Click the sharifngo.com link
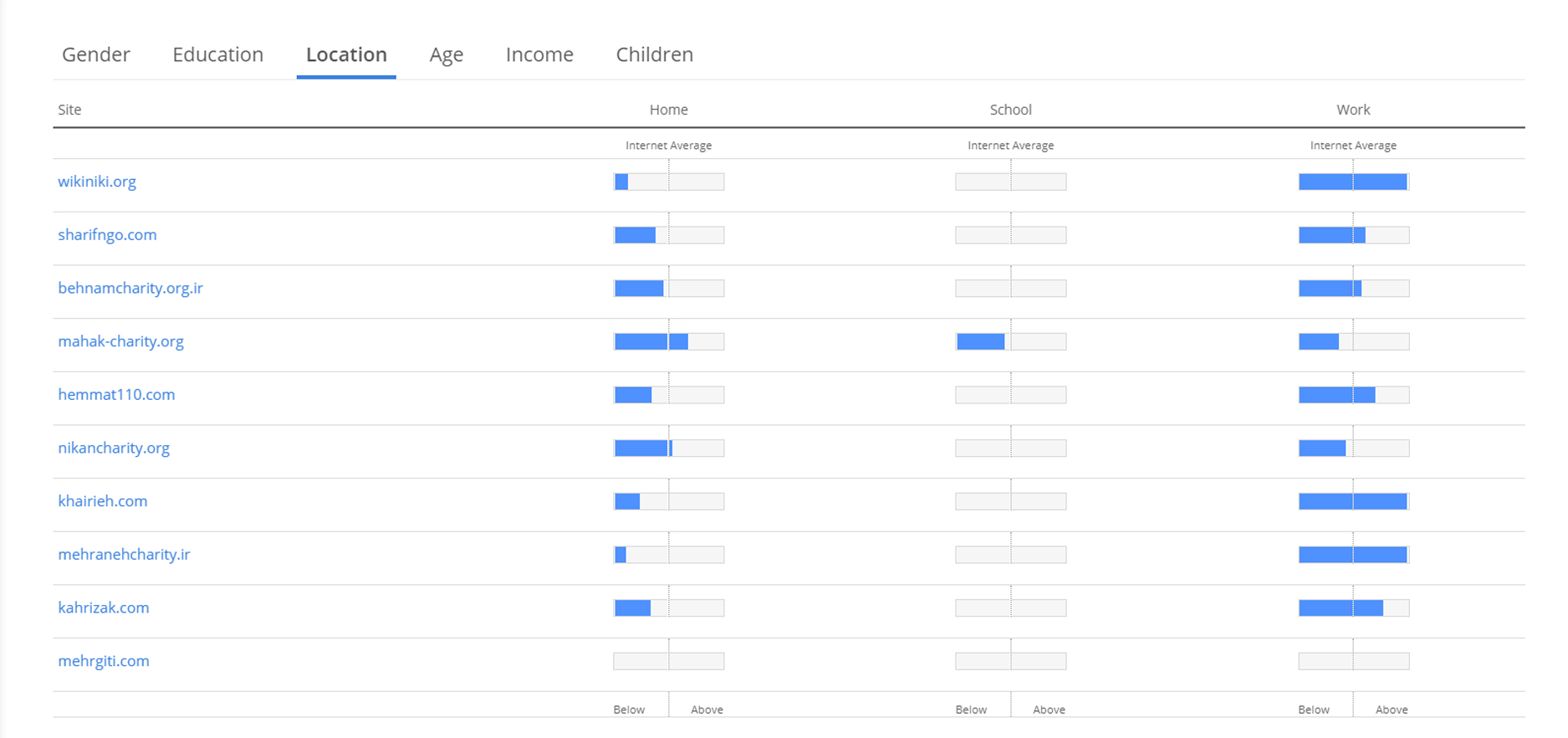 click(107, 235)
